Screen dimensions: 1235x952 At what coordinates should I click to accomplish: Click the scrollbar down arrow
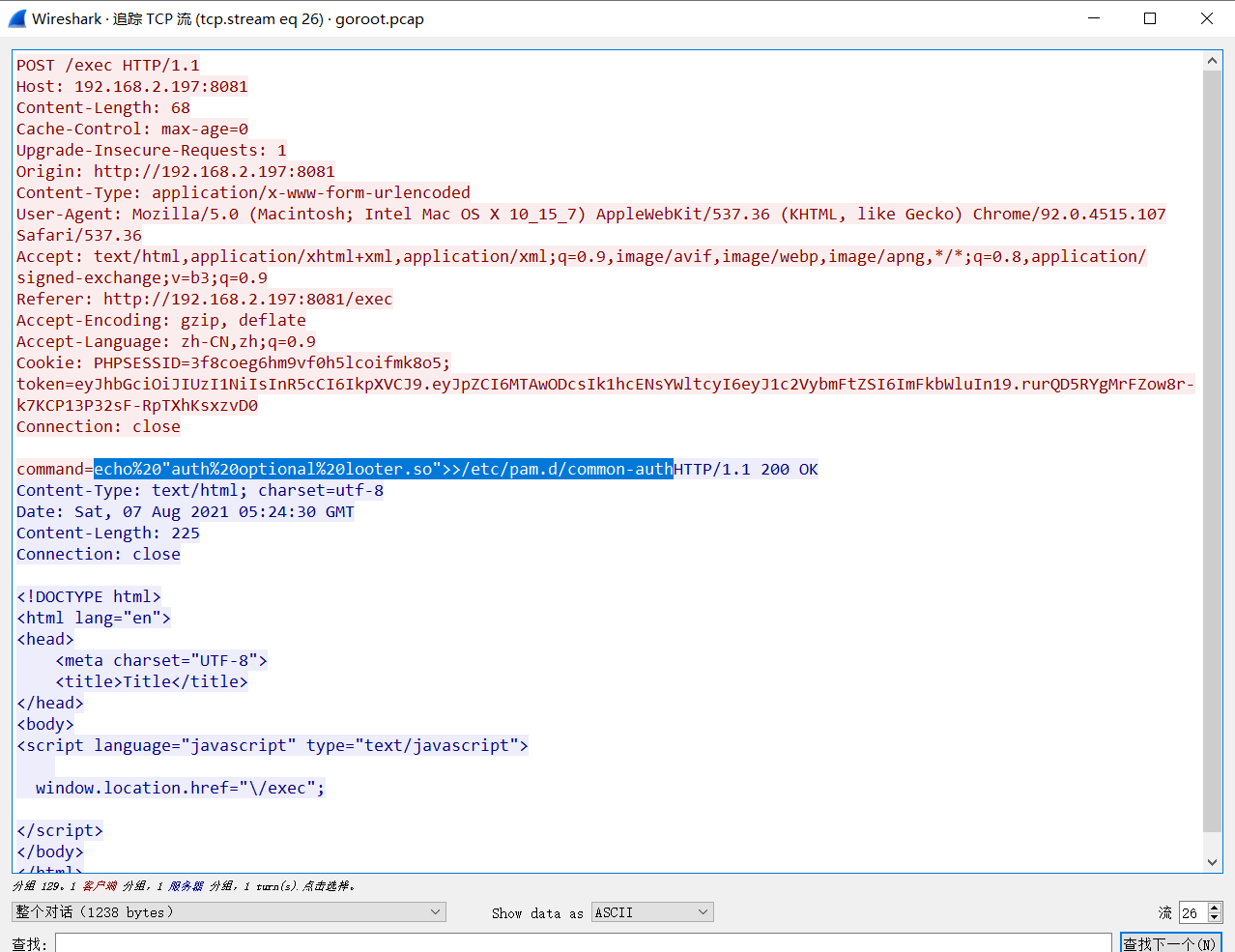coord(1213,862)
